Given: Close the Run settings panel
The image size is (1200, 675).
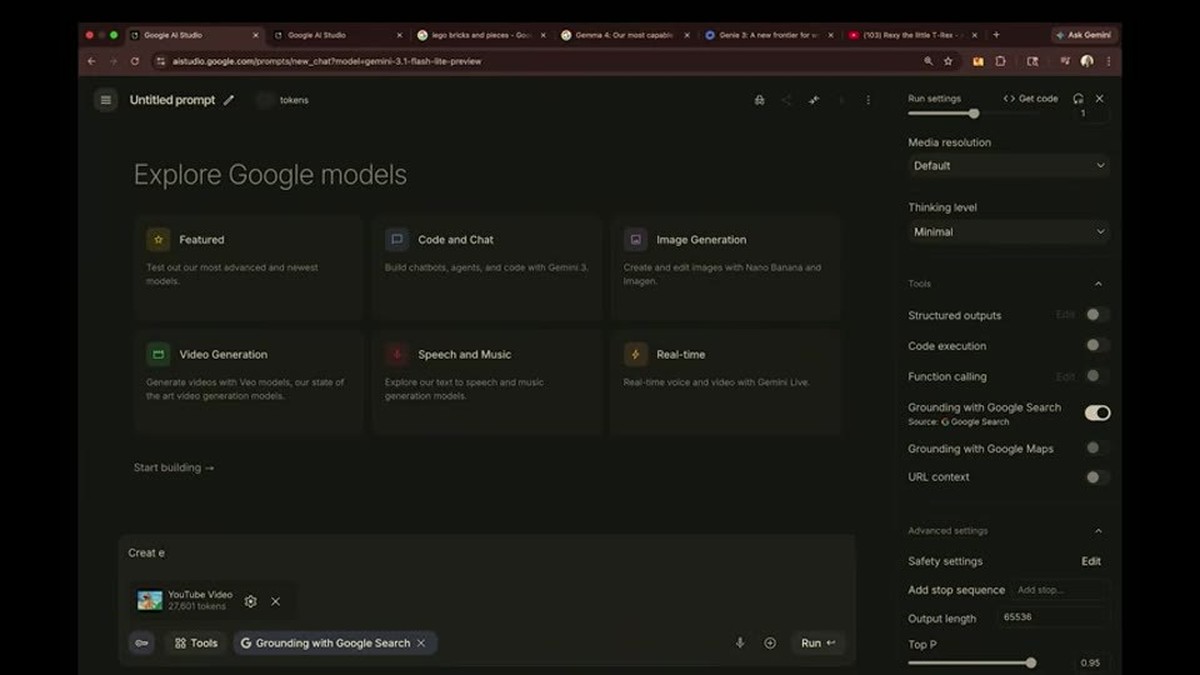Looking at the screenshot, I should [x=1099, y=98].
